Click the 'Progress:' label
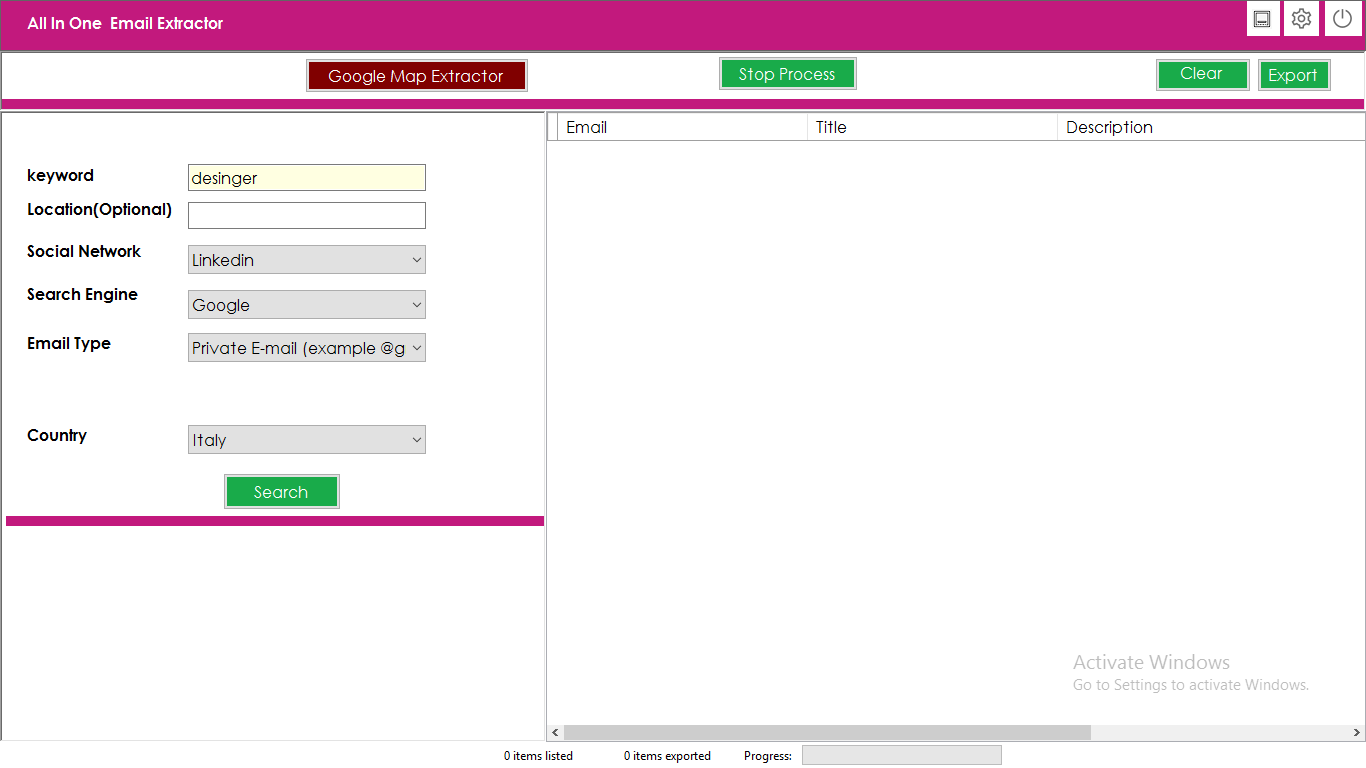This screenshot has width=1366, height=768. tap(768, 756)
